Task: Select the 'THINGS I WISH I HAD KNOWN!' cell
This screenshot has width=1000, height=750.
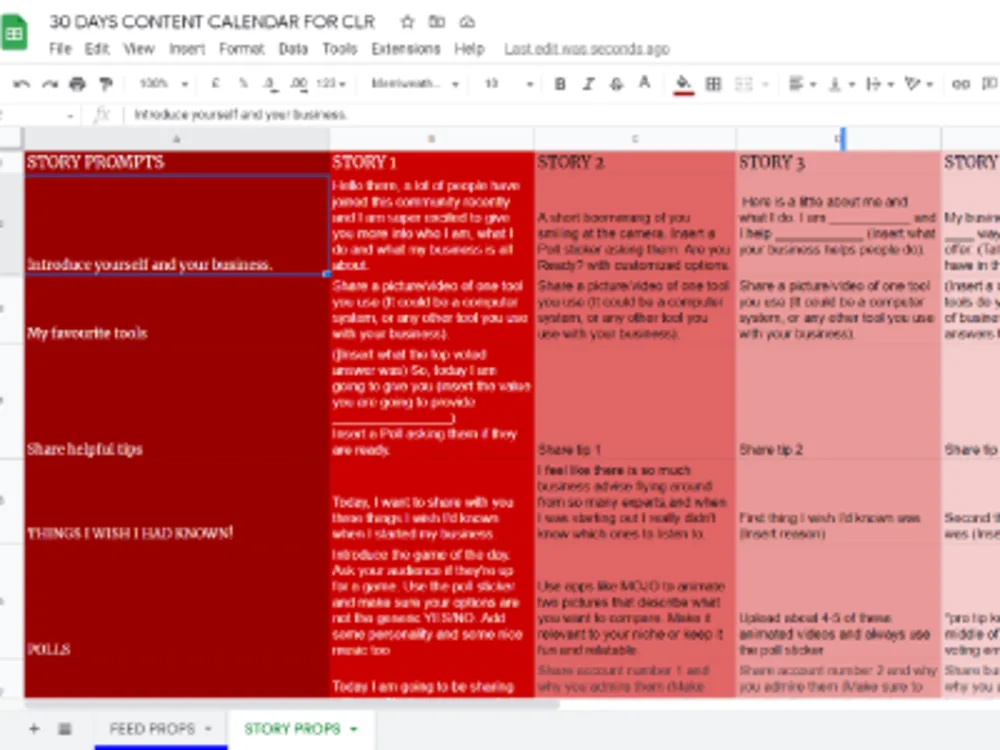Action: click(x=177, y=501)
